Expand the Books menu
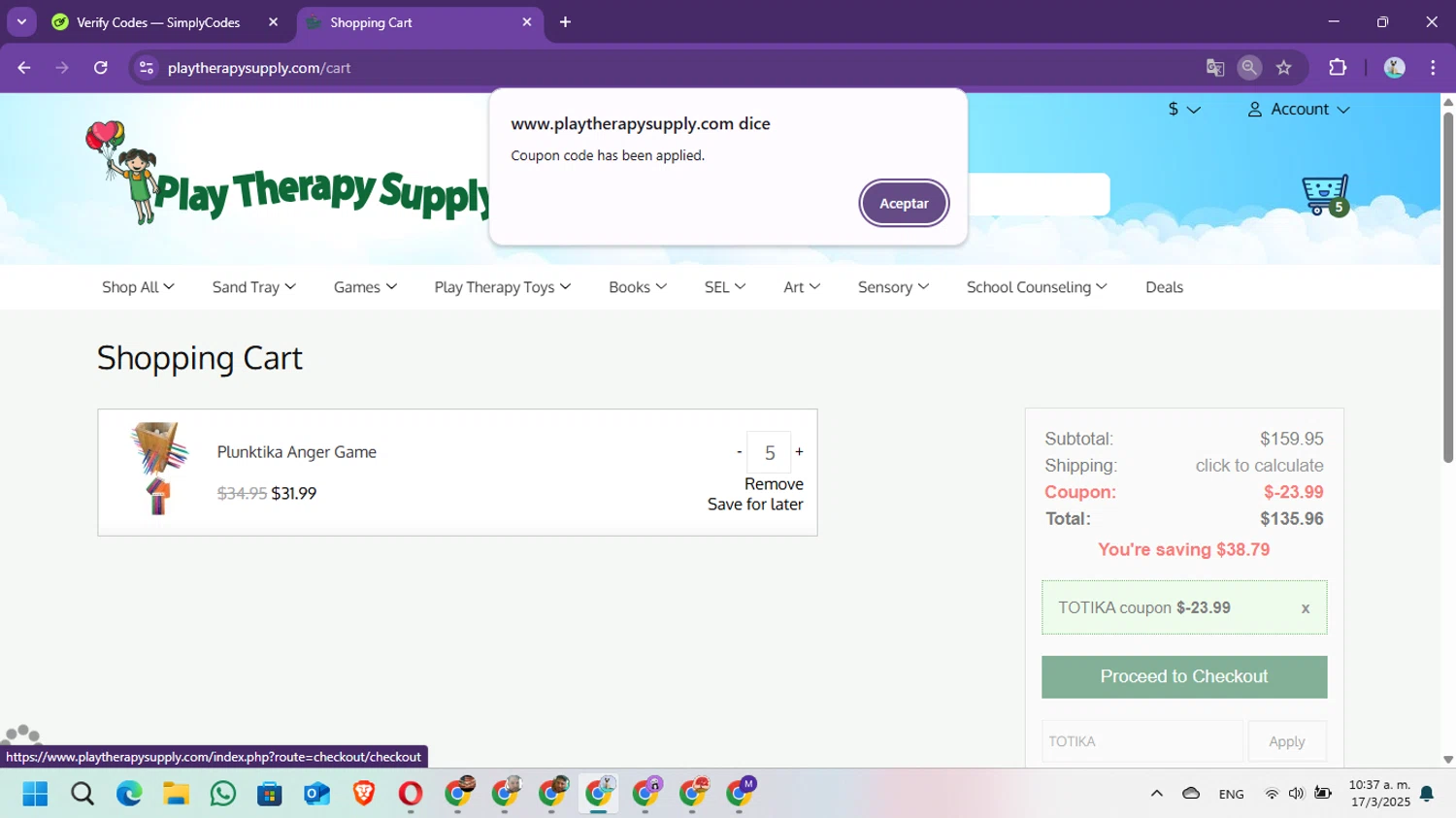The height and width of the screenshot is (818, 1456). coord(638,287)
